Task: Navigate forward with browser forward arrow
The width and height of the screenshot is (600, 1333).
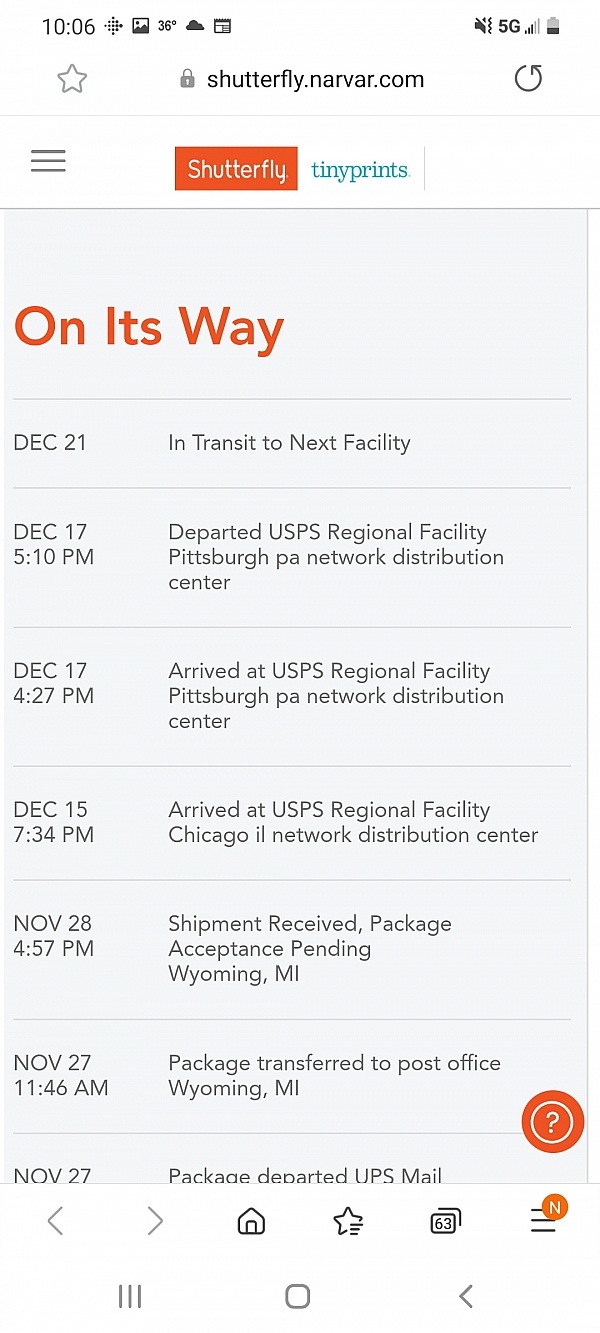Action: (154, 1220)
